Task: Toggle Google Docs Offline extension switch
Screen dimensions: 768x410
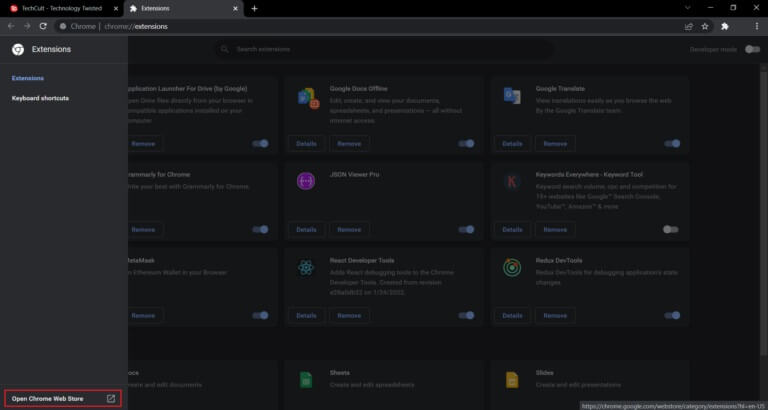Action: (466, 144)
